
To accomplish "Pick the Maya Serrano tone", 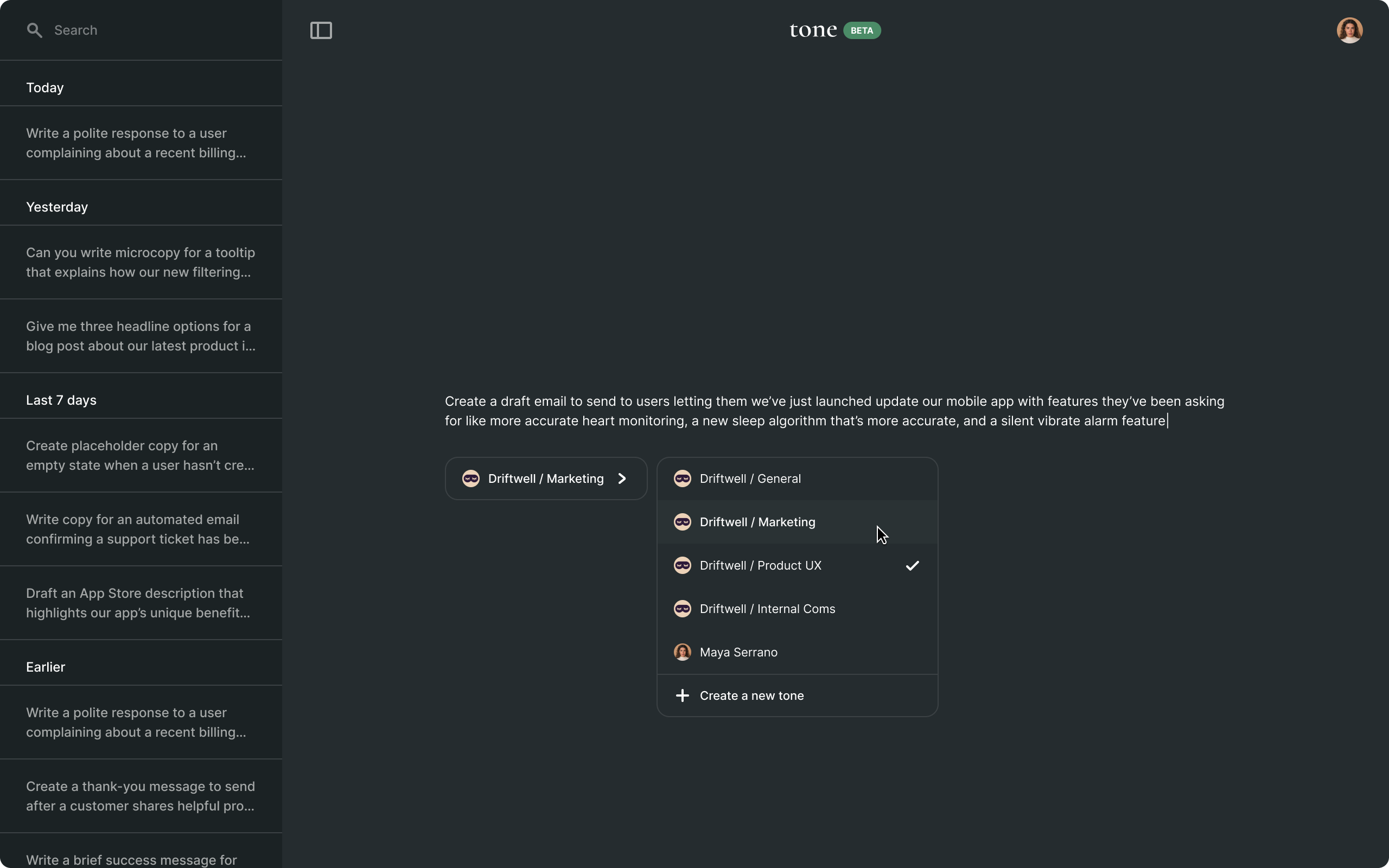I will [738, 652].
